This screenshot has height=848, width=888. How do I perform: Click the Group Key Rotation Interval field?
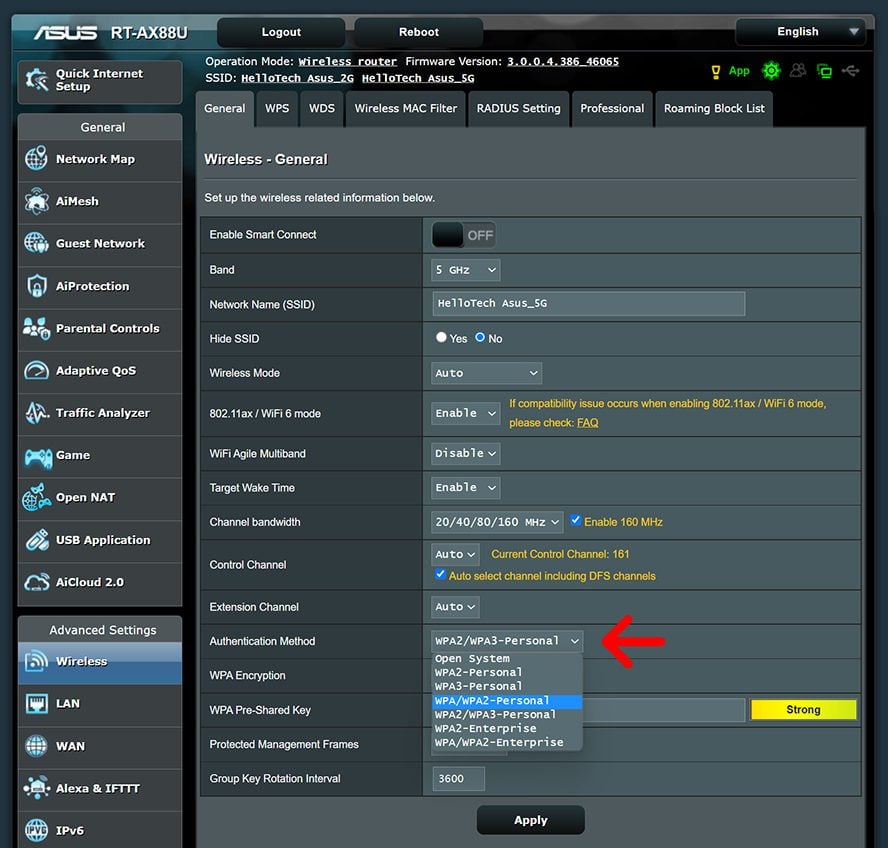(458, 779)
